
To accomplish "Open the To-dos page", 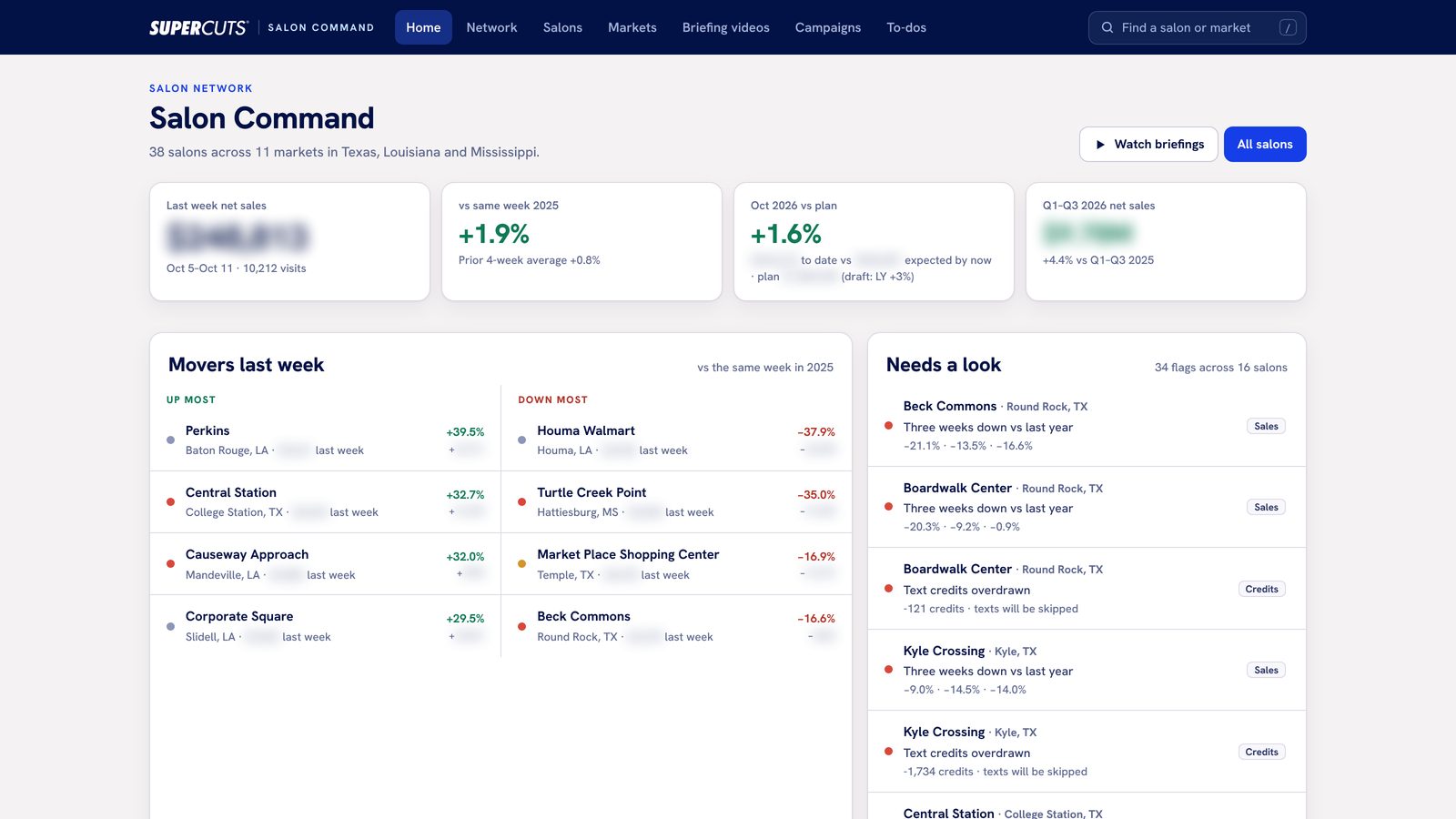I will click(906, 27).
